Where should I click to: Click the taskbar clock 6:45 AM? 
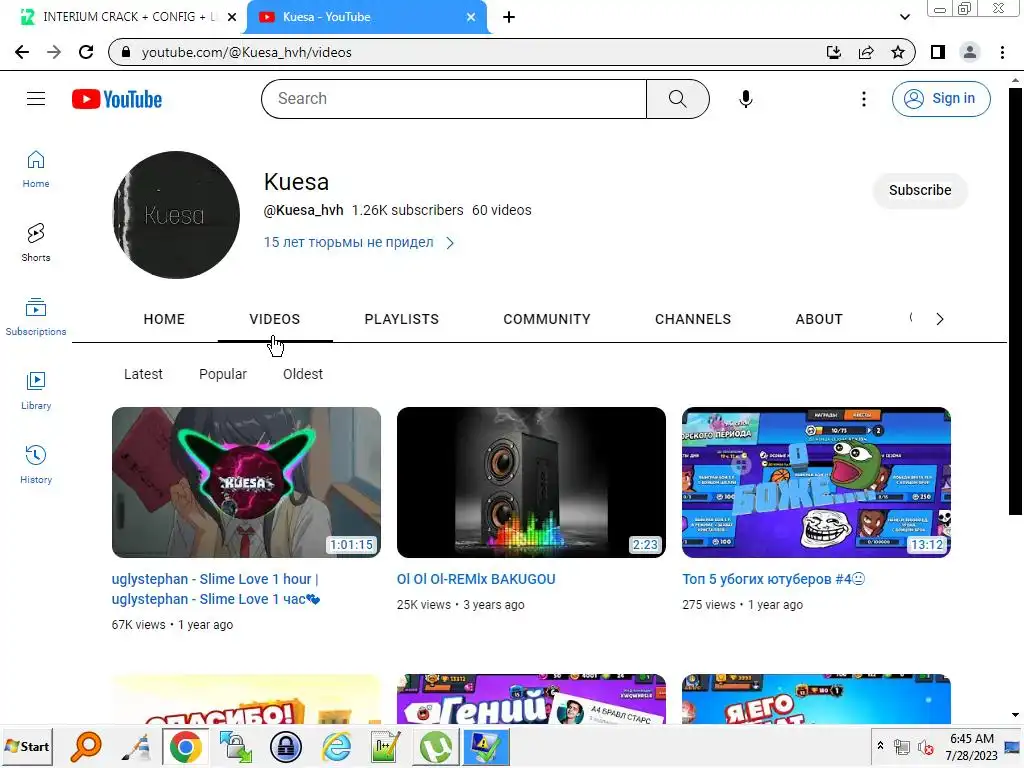[x=971, y=739]
